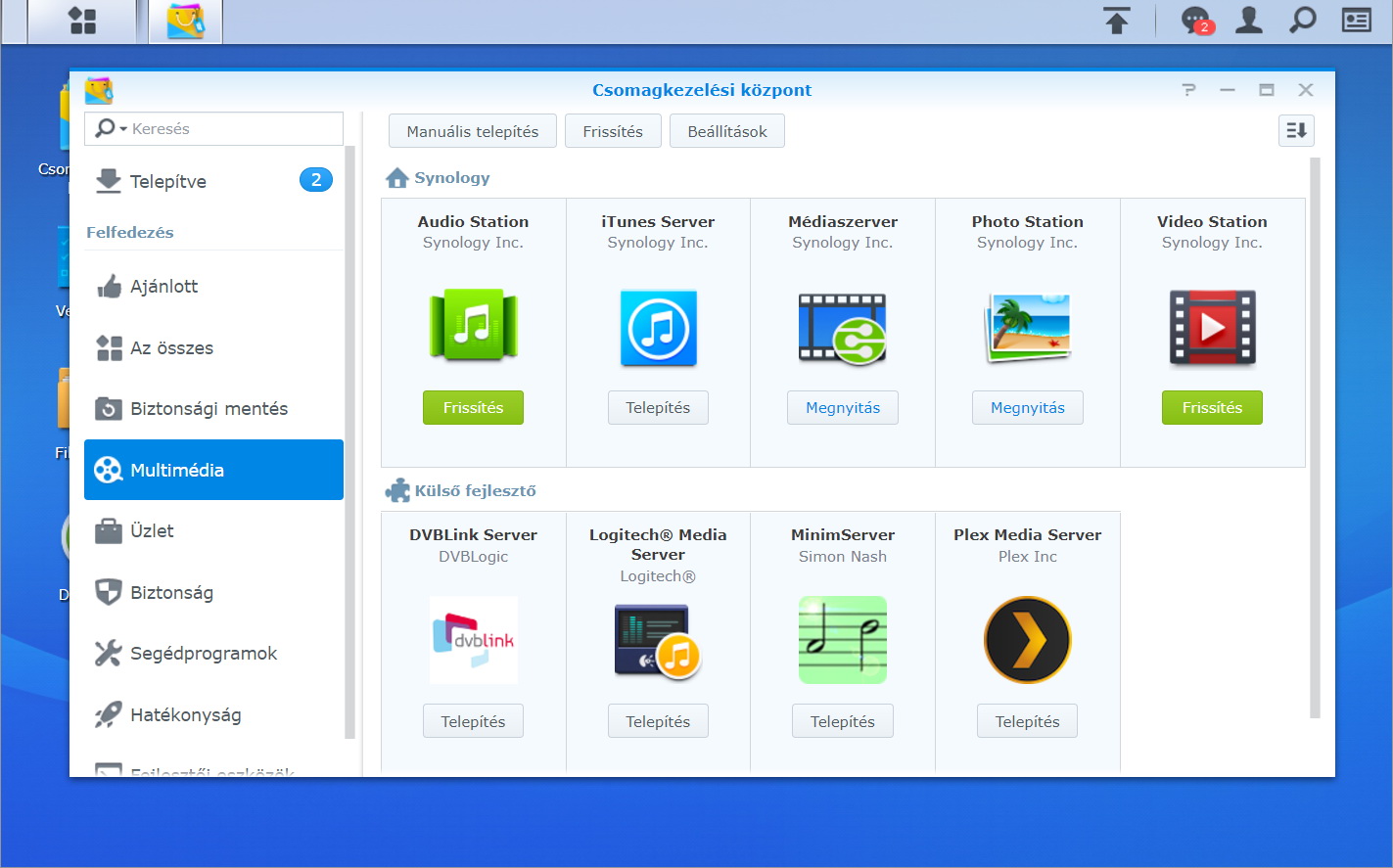Image resolution: width=1393 pixels, height=868 pixels.
Task: Click the DVBLink Server logo icon
Action: click(473, 640)
